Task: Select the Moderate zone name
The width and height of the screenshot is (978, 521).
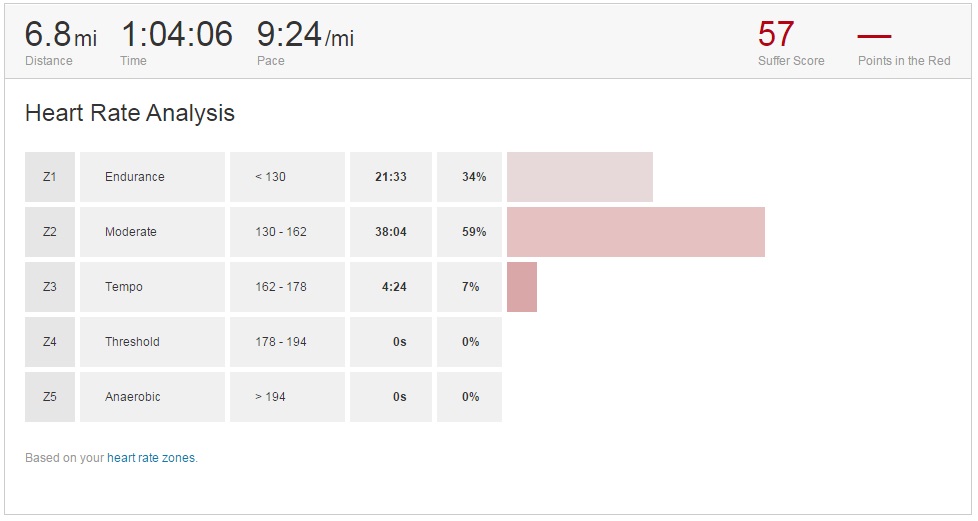Action: pos(131,232)
